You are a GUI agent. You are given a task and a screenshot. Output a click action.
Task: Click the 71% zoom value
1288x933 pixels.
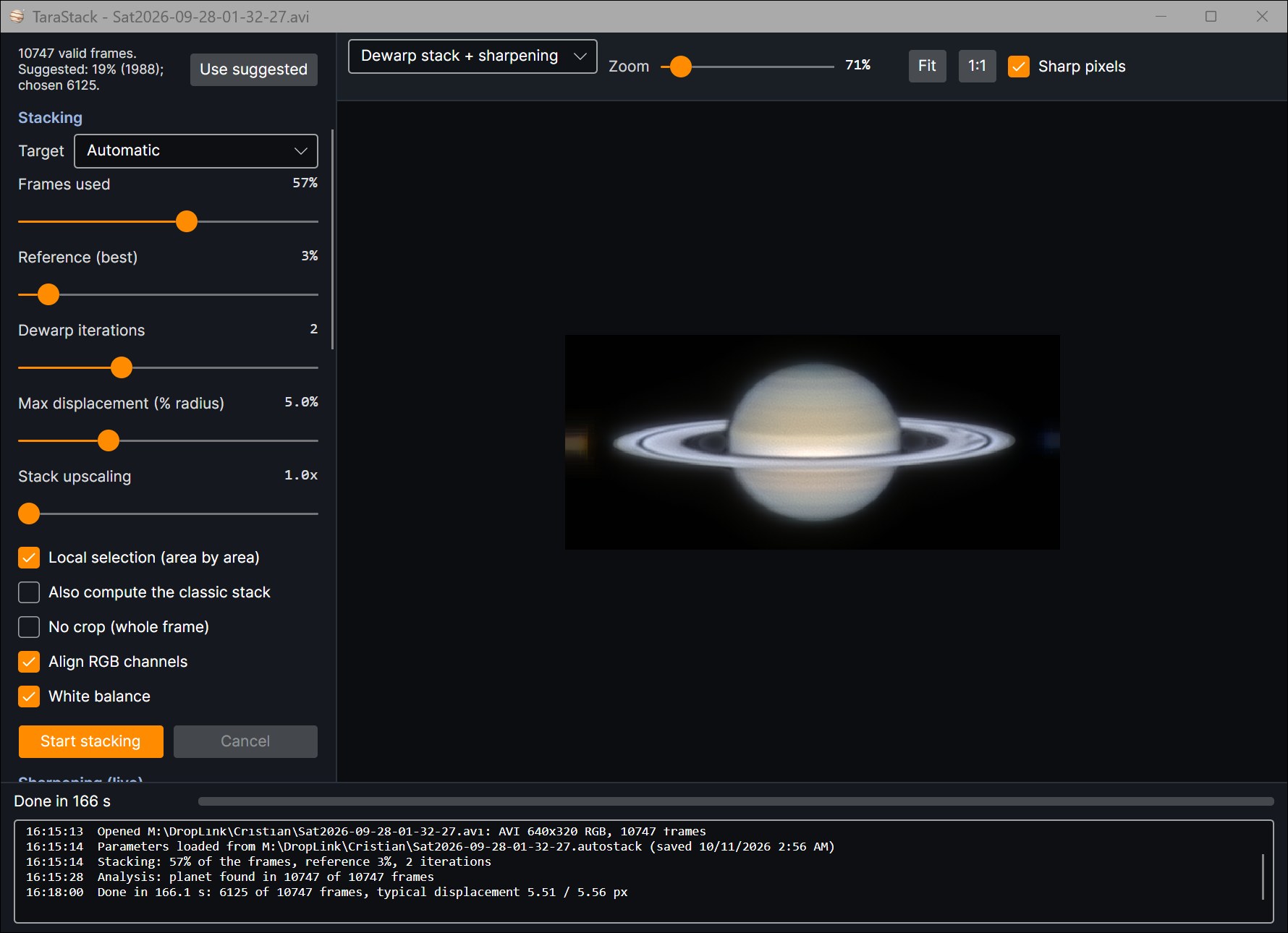click(857, 65)
